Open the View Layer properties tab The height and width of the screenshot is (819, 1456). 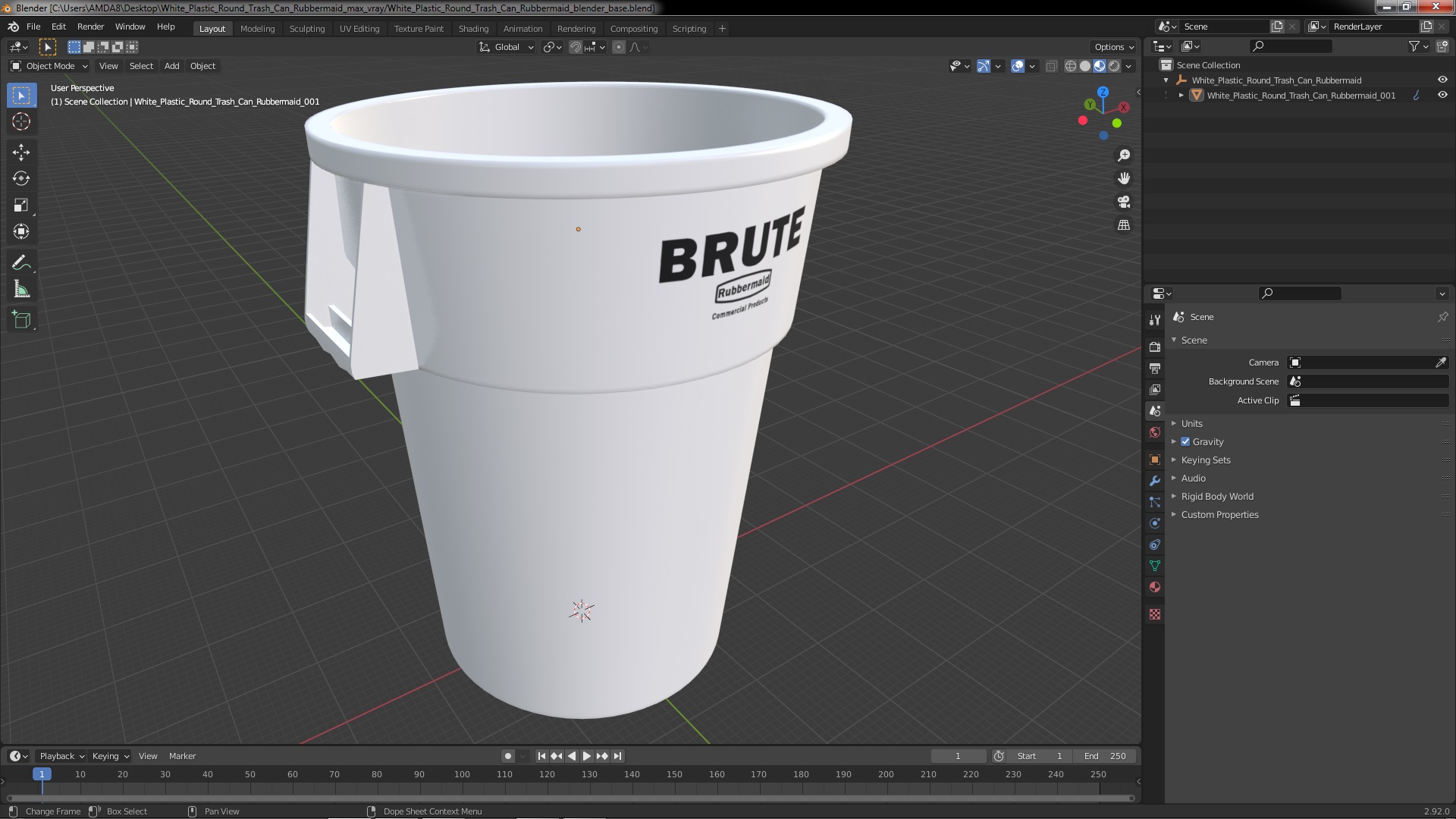pyautogui.click(x=1155, y=389)
